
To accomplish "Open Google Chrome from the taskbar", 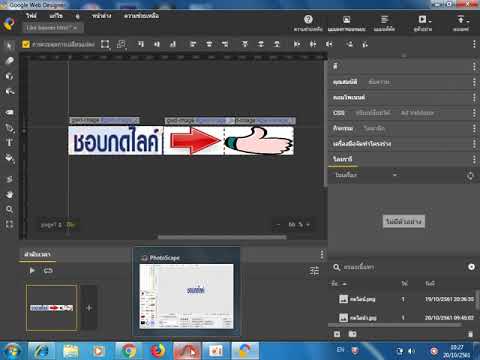I will (128, 351).
